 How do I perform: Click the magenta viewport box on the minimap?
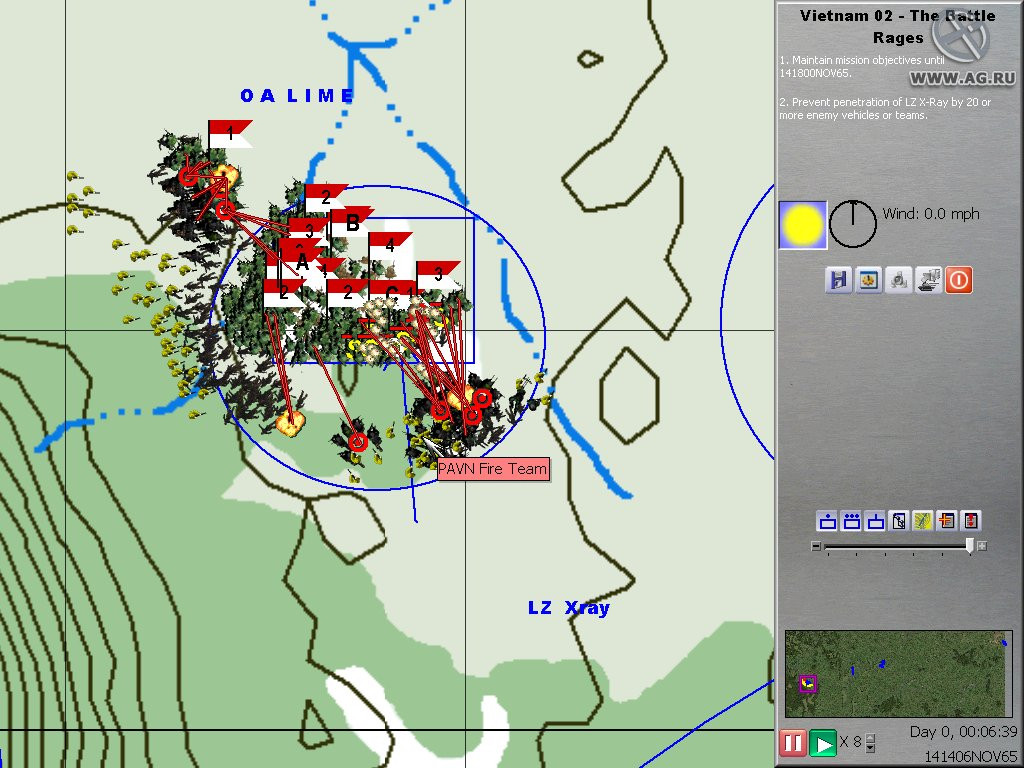[808, 684]
